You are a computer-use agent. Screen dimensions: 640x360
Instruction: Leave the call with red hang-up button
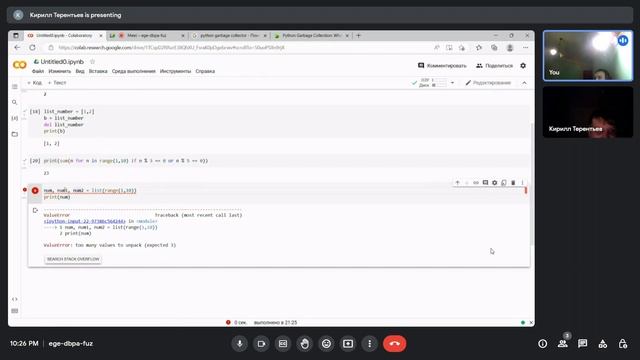[x=394, y=344]
